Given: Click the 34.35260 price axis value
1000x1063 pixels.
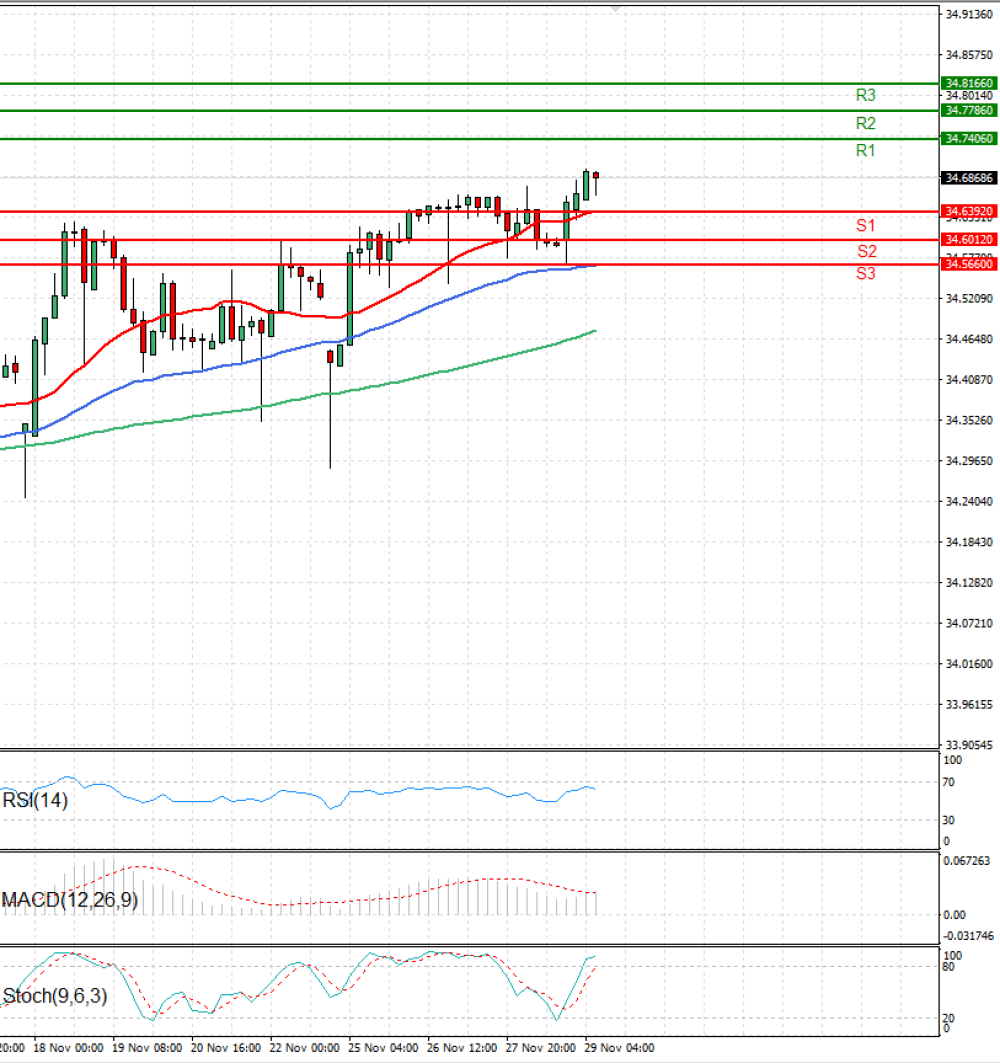Looking at the screenshot, I should point(969,420).
